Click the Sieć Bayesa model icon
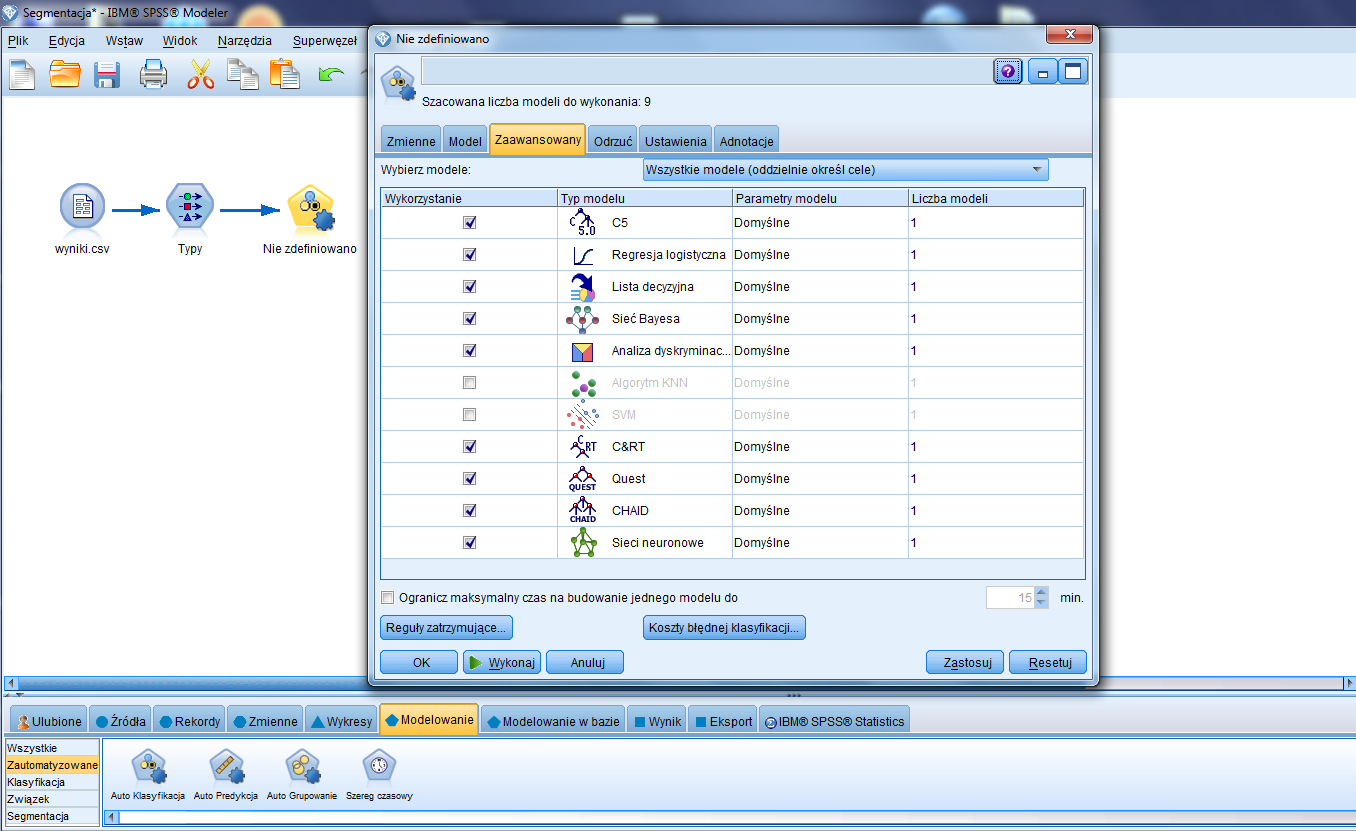Viewport: 1356px width, 831px height. (x=582, y=319)
